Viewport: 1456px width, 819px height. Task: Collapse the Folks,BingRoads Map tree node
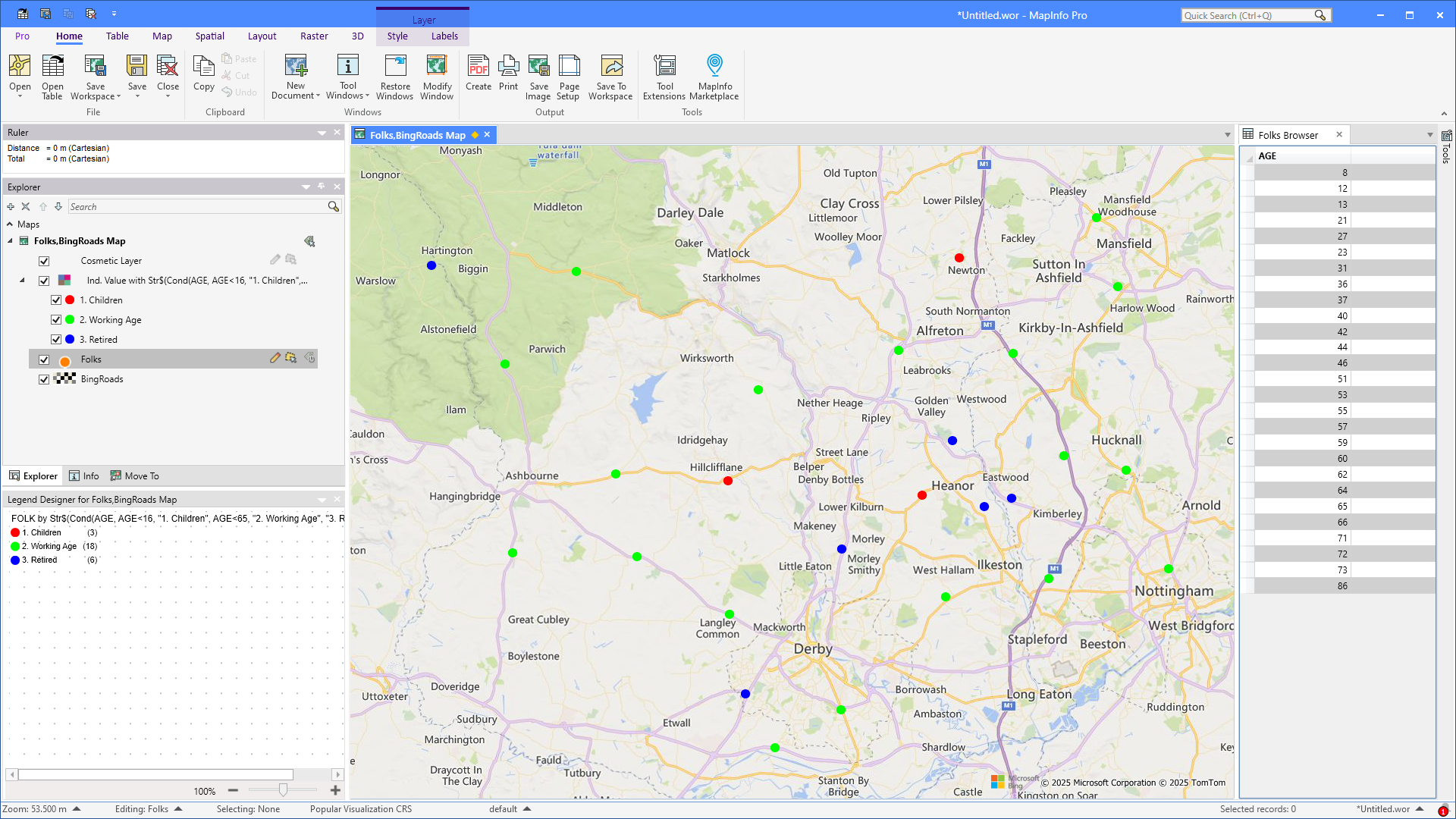[11, 241]
